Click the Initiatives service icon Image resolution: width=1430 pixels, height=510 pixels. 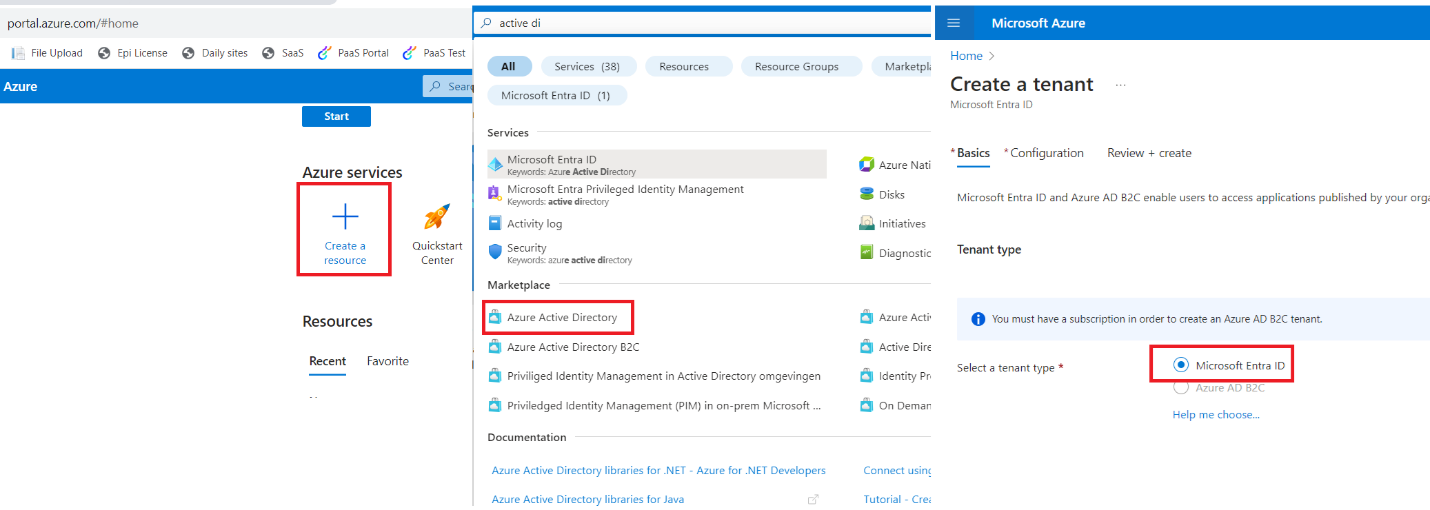[x=867, y=224]
